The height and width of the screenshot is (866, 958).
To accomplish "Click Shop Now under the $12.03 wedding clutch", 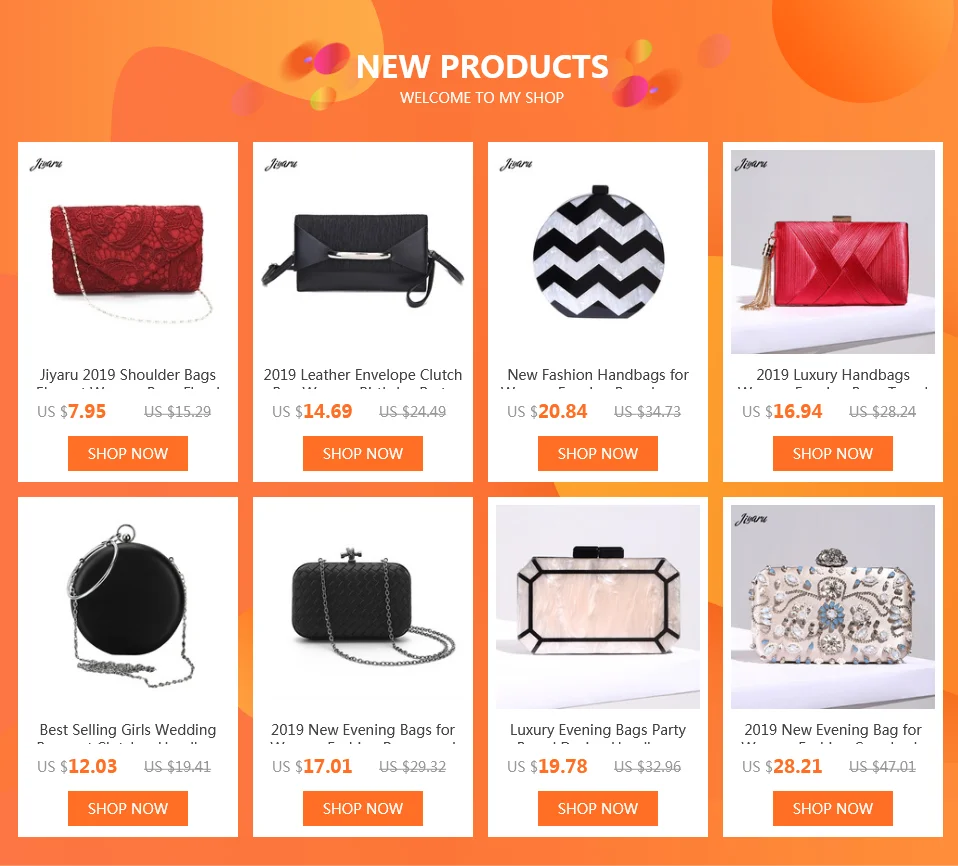I will [x=128, y=809].
